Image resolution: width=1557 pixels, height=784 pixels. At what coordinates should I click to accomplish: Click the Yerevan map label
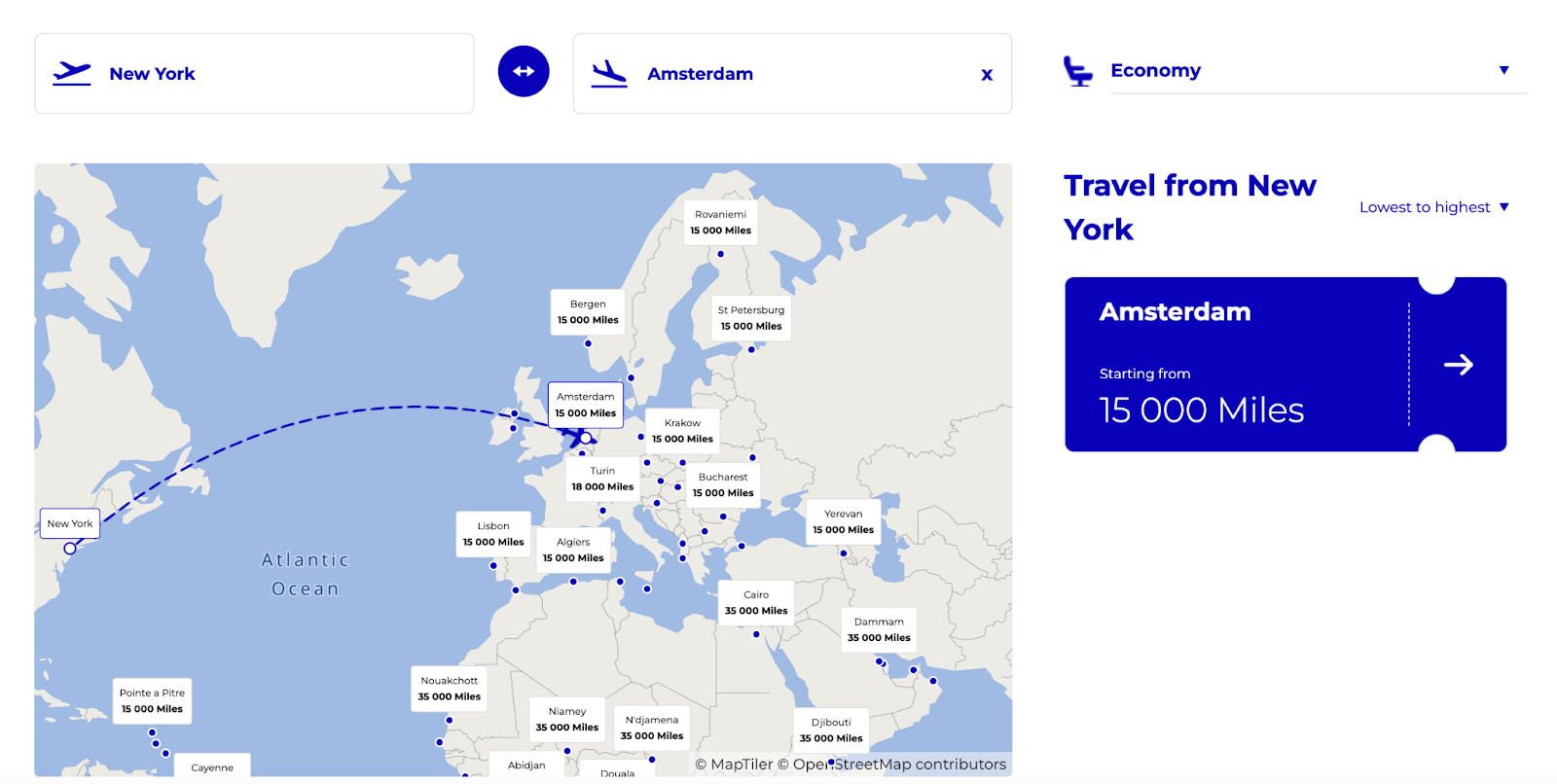(843, 522)
